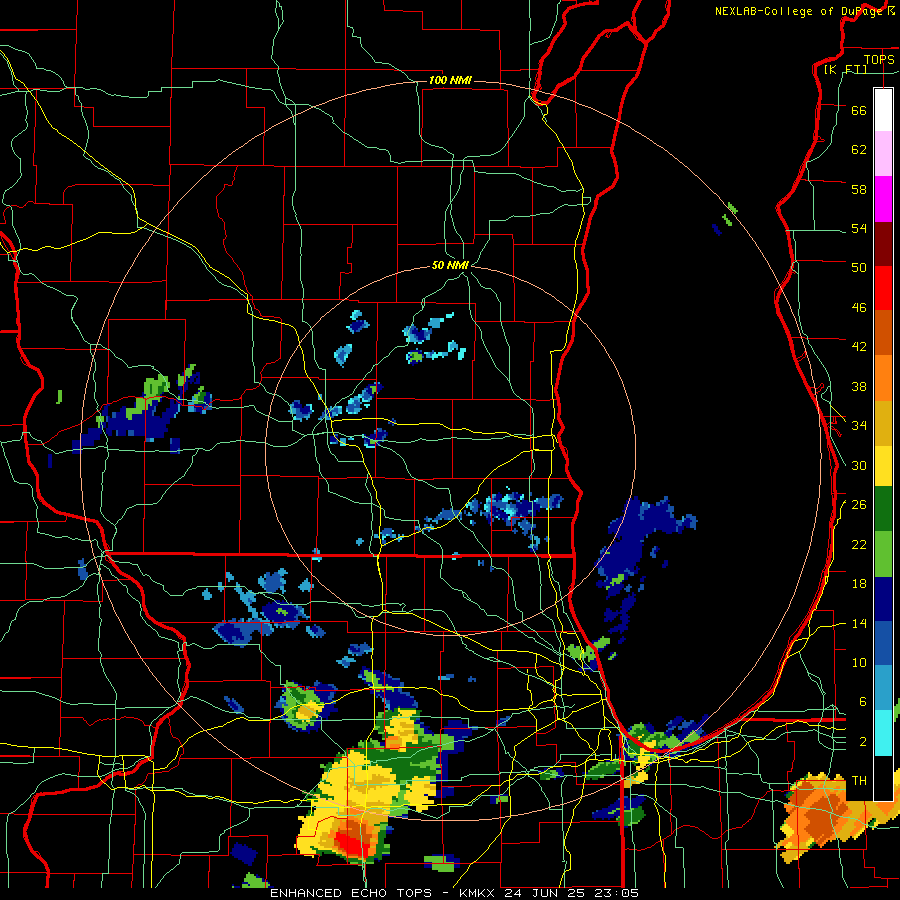Click the legend value 6

pyautogui.click(x=863, y=701)
